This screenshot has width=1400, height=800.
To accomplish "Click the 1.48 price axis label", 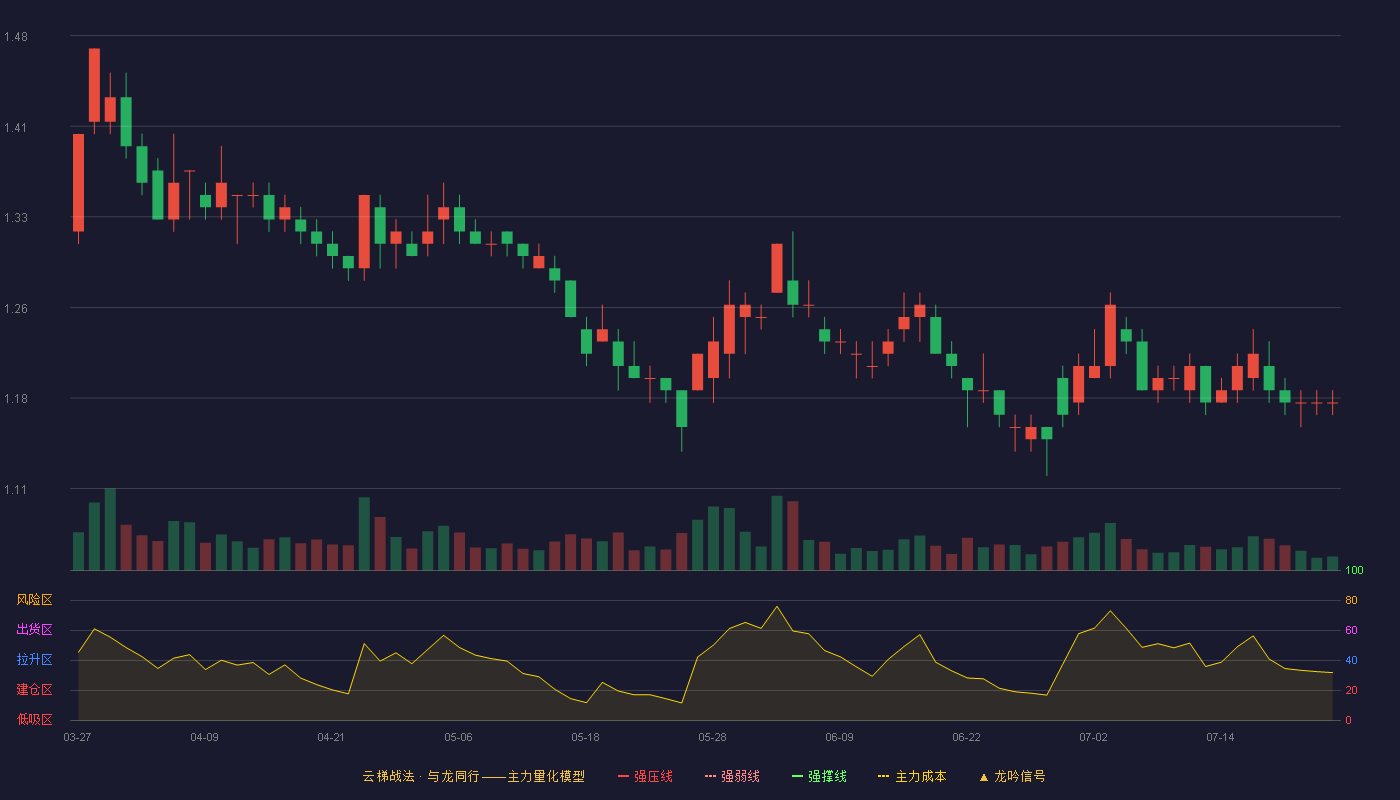I will (x=16, y=37).
